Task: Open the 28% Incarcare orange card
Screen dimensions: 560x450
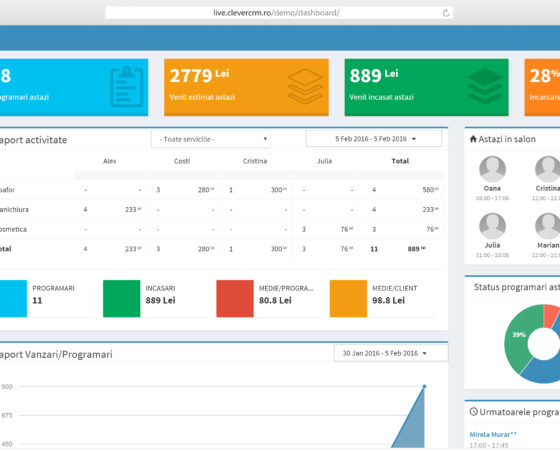Action: click(x=542, y=87)
